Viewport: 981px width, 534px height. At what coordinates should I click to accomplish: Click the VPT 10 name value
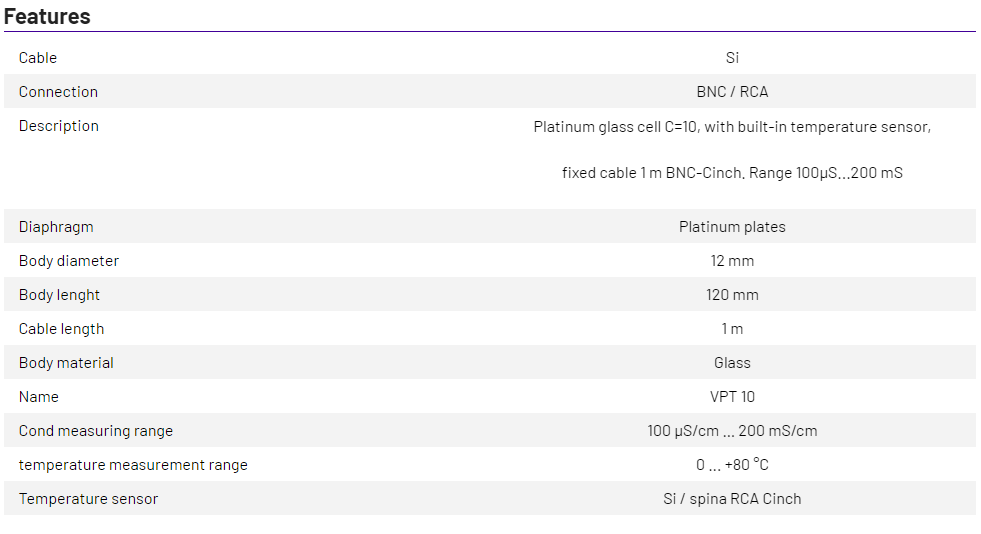pos(732,397)
